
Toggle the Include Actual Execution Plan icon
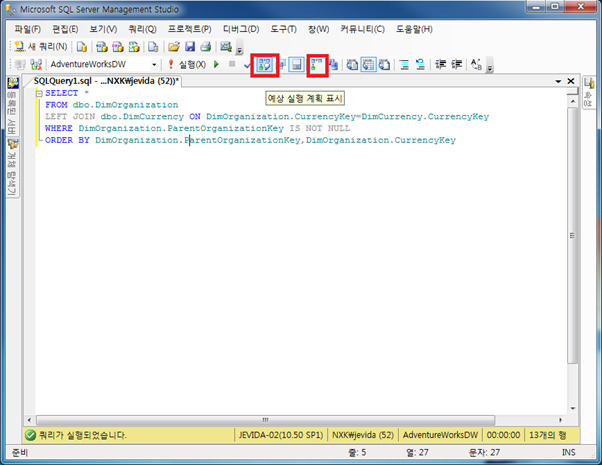click(x=317, y=65)
